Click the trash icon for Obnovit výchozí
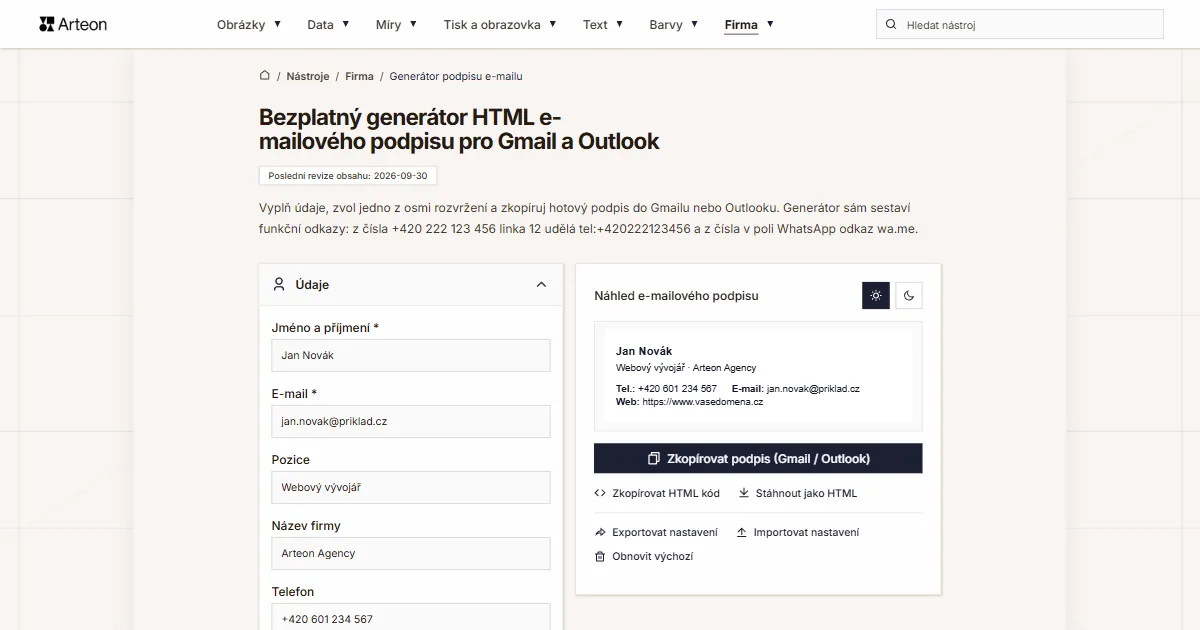 click(600, 556)
